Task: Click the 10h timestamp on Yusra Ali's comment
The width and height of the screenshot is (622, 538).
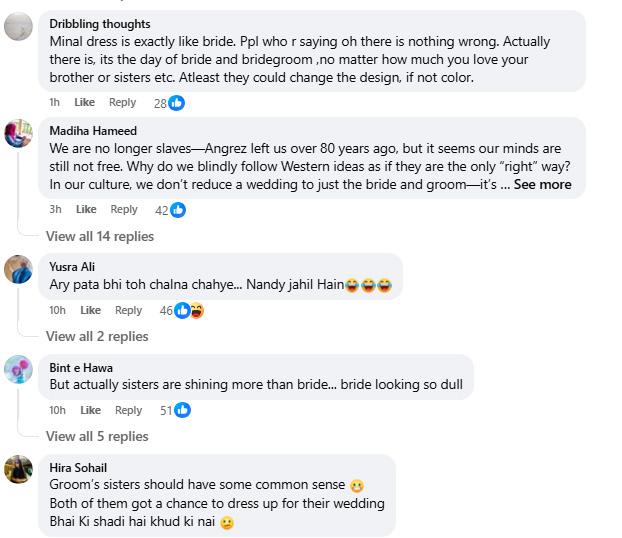Action: coord(58,311)
